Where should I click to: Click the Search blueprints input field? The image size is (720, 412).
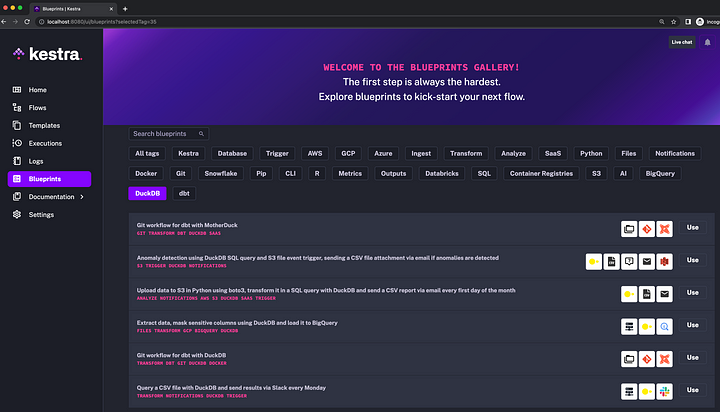pyautogui.click(x=163, y=133)
